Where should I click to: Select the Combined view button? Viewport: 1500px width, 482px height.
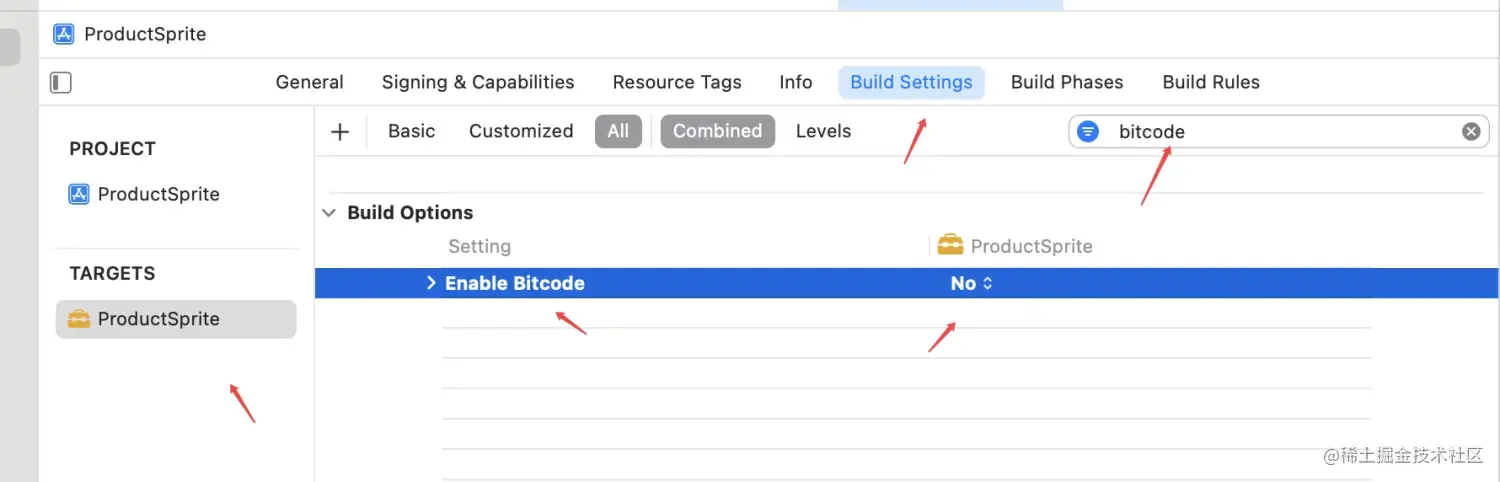(x=717, y=131)
